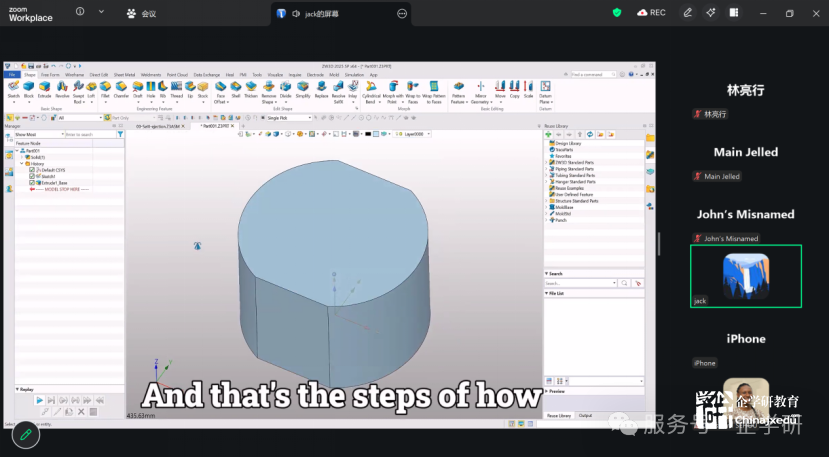Collapse the History tree node
The height and width of the screenshot is (457, 829).
(22, 164)
